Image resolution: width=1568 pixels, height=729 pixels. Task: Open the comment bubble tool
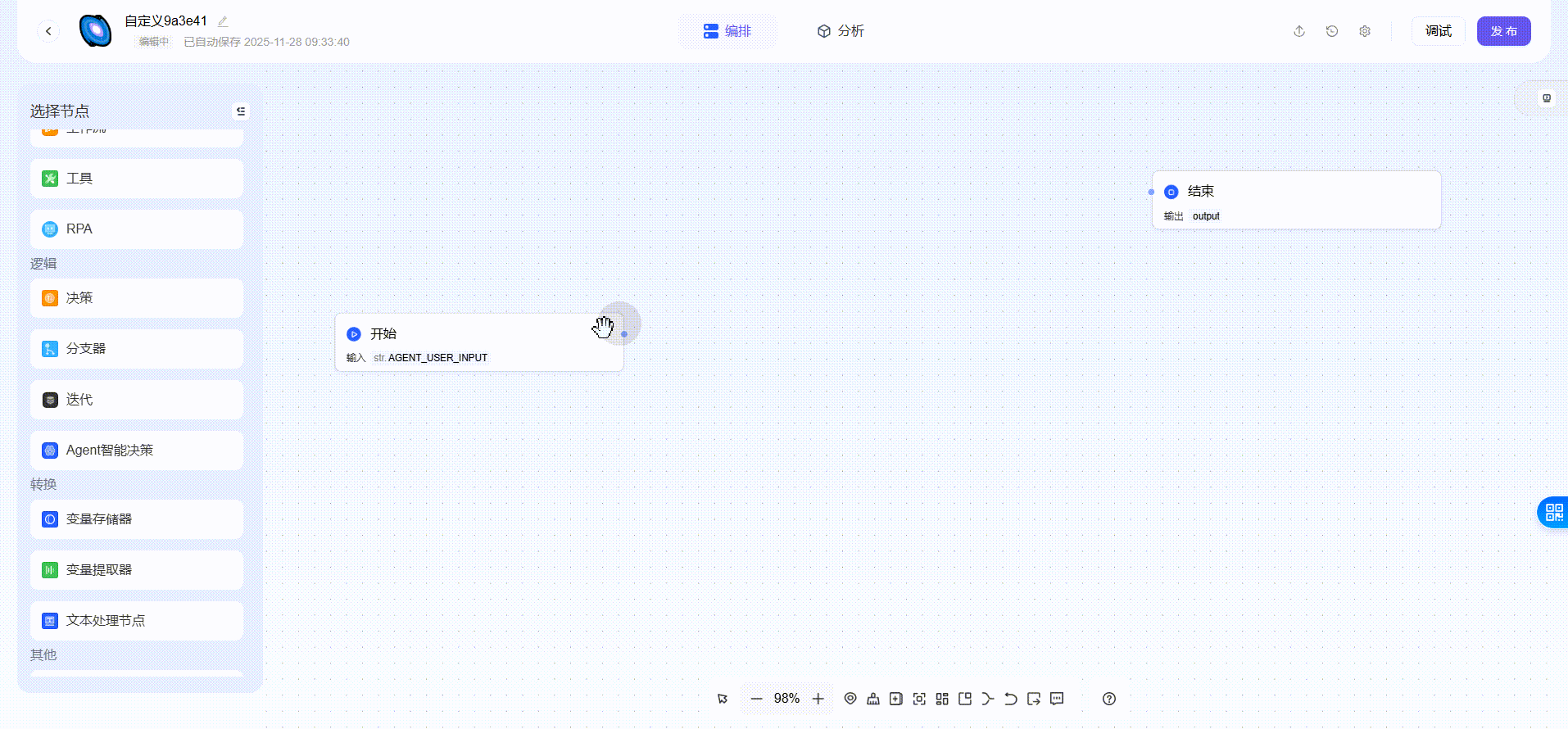(x=1057, y=699)
